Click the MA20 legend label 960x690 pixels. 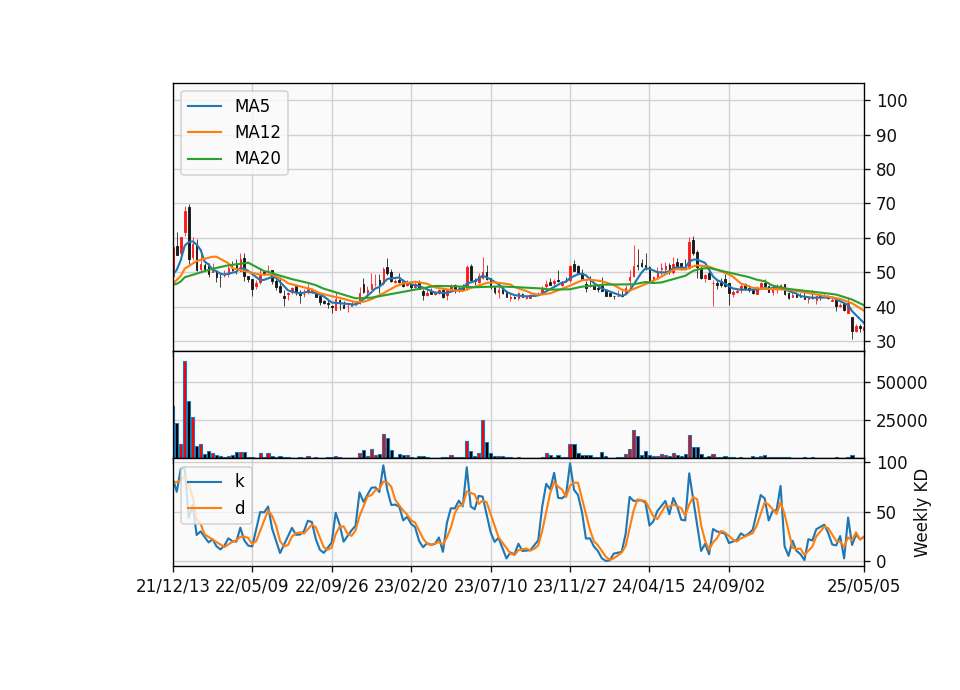[x=257, y=158]
